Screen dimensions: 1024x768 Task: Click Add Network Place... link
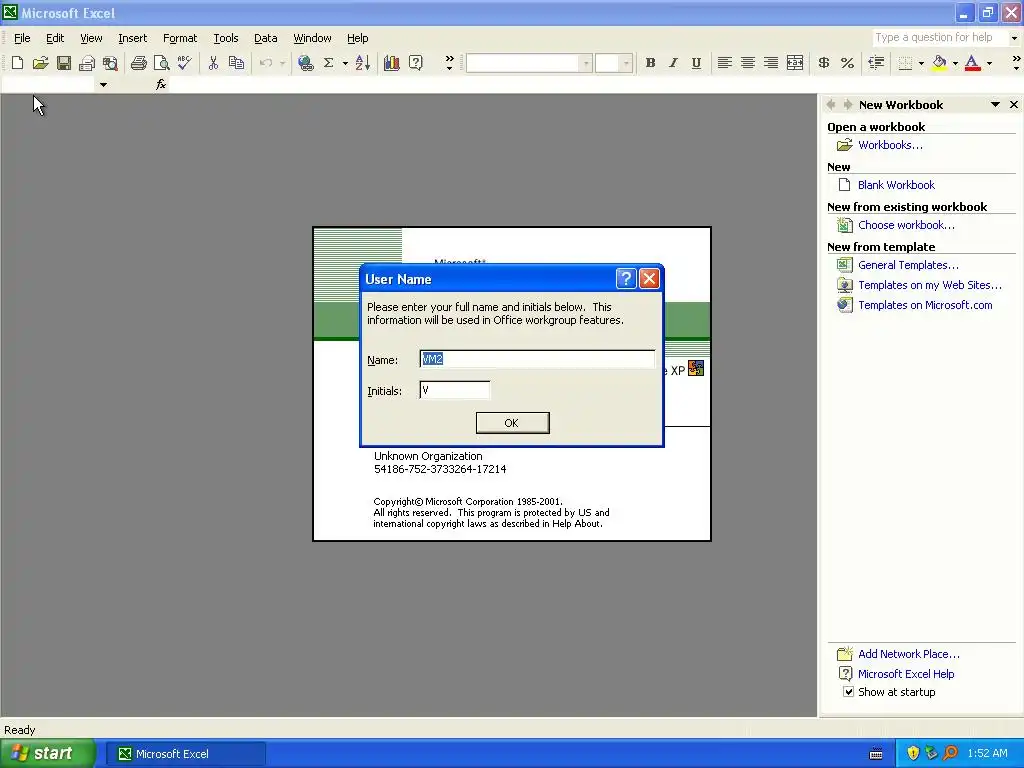tap(908, 654)
